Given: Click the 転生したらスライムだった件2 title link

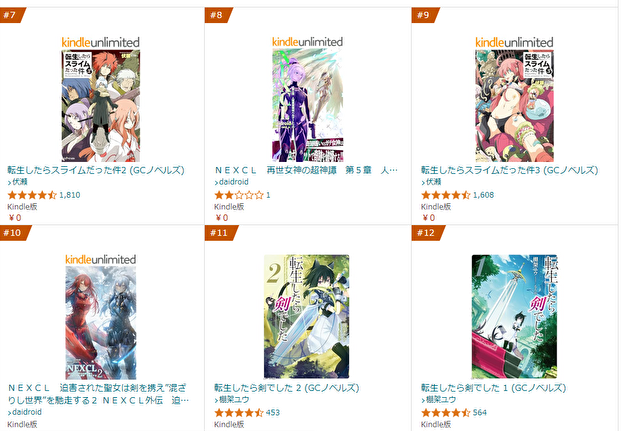Looking at the screenshot, I should click(96, 170).
